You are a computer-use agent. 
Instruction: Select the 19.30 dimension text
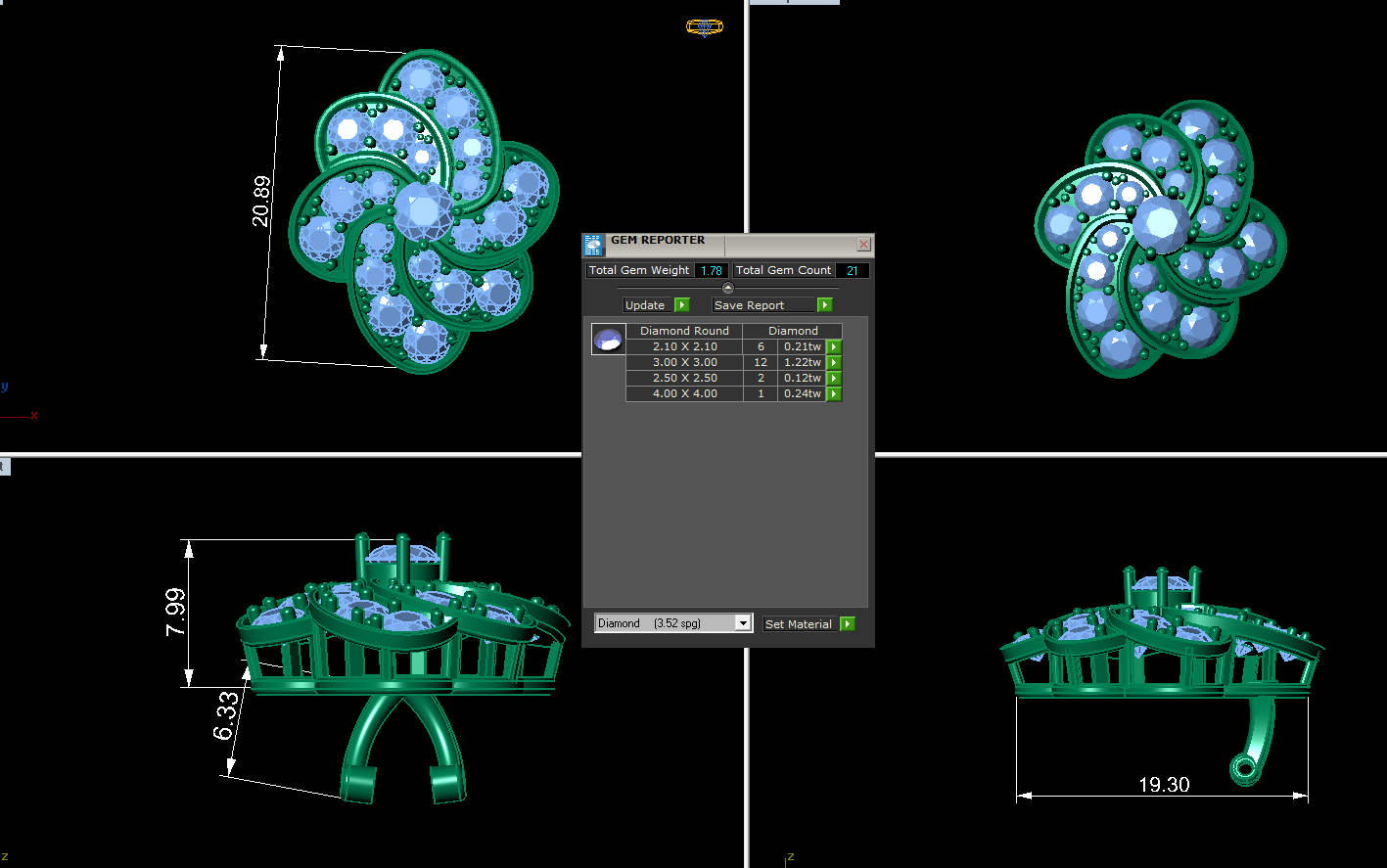pyautogui.click(x=1164, y=785)
